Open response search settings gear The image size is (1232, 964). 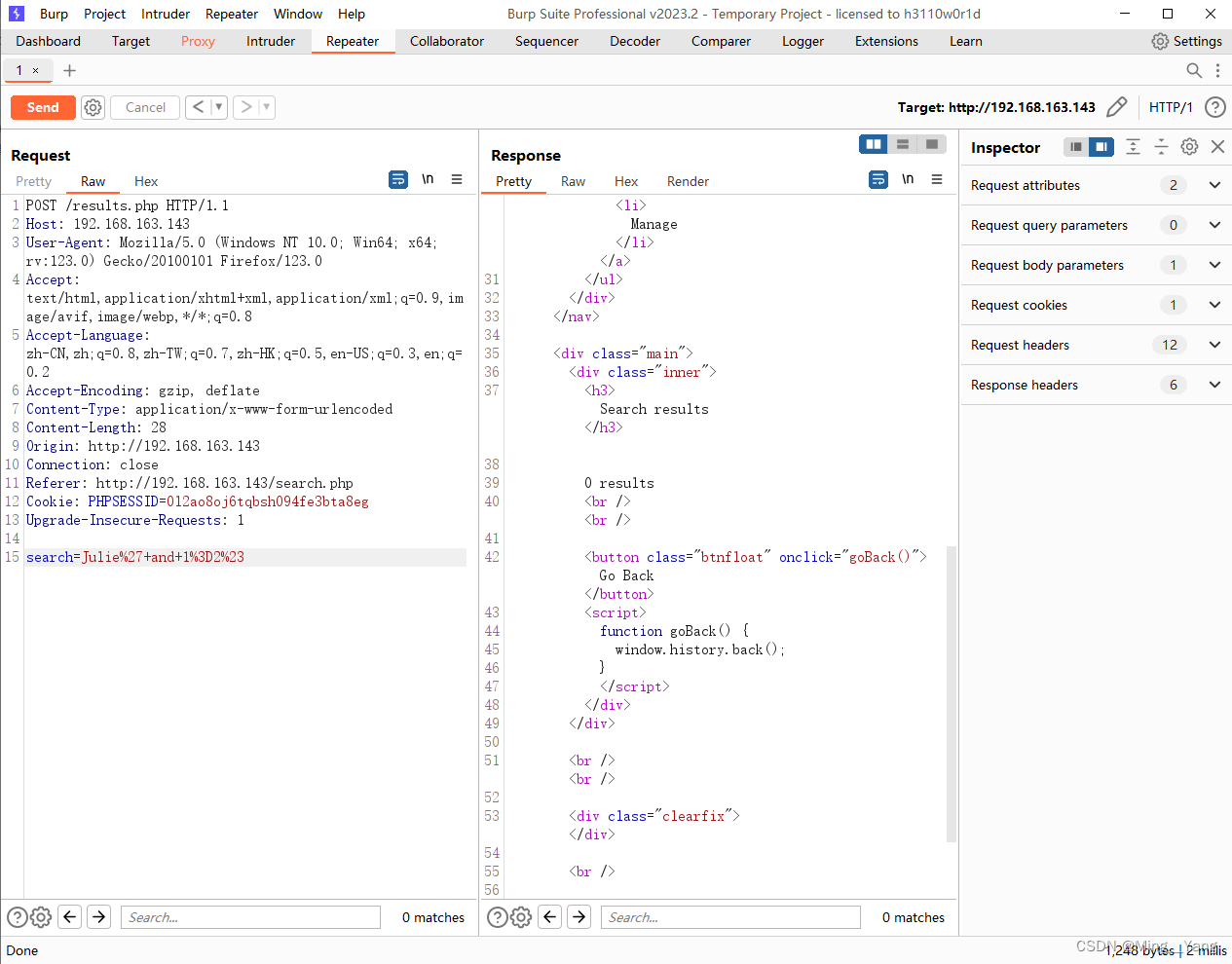521,917
